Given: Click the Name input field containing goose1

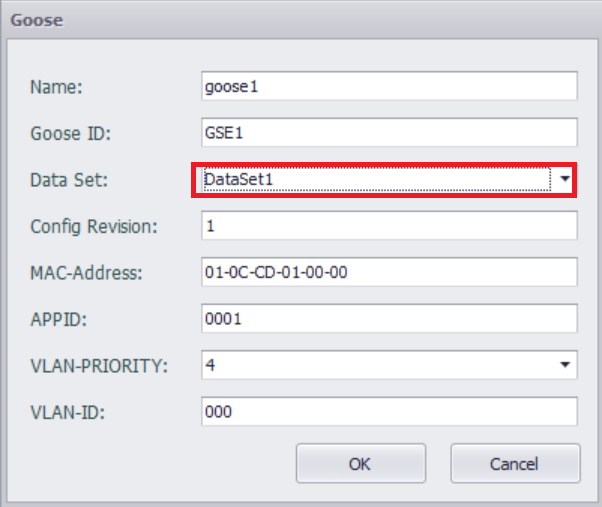Looking at the screenshot, I should coord(388,86).
